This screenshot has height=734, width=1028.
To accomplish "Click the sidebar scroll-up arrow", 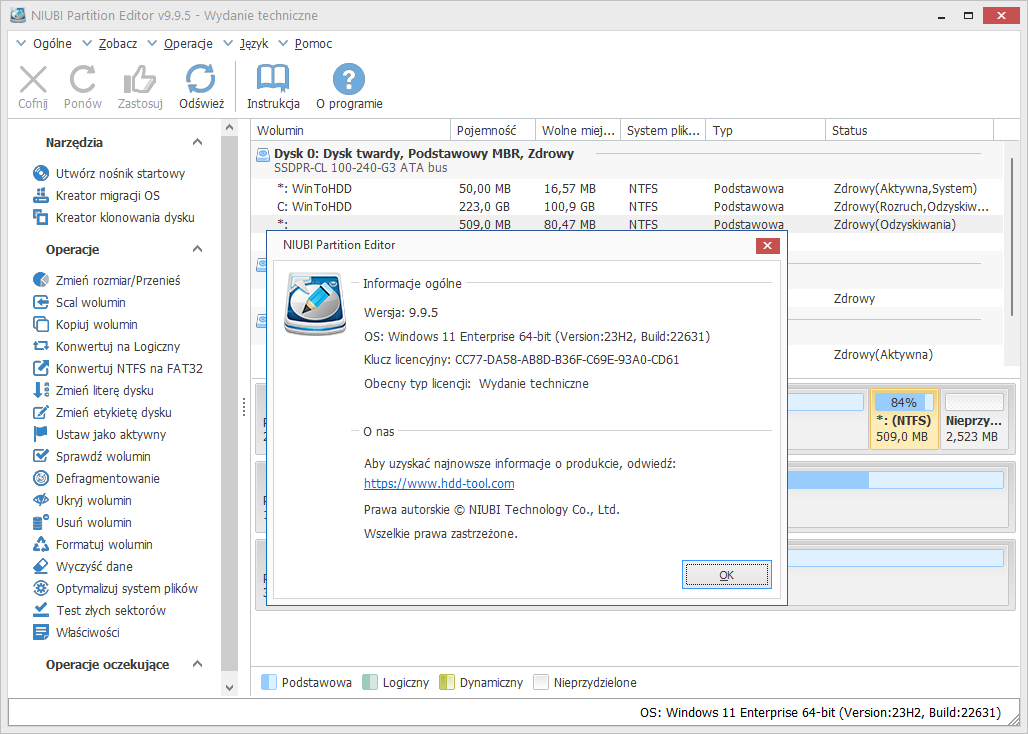I will [x=229, y=128].
